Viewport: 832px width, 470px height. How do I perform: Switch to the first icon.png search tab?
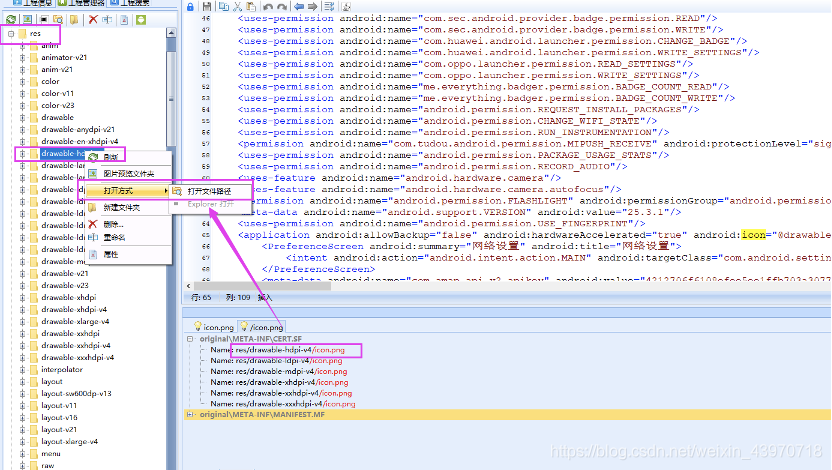[214, 327]
